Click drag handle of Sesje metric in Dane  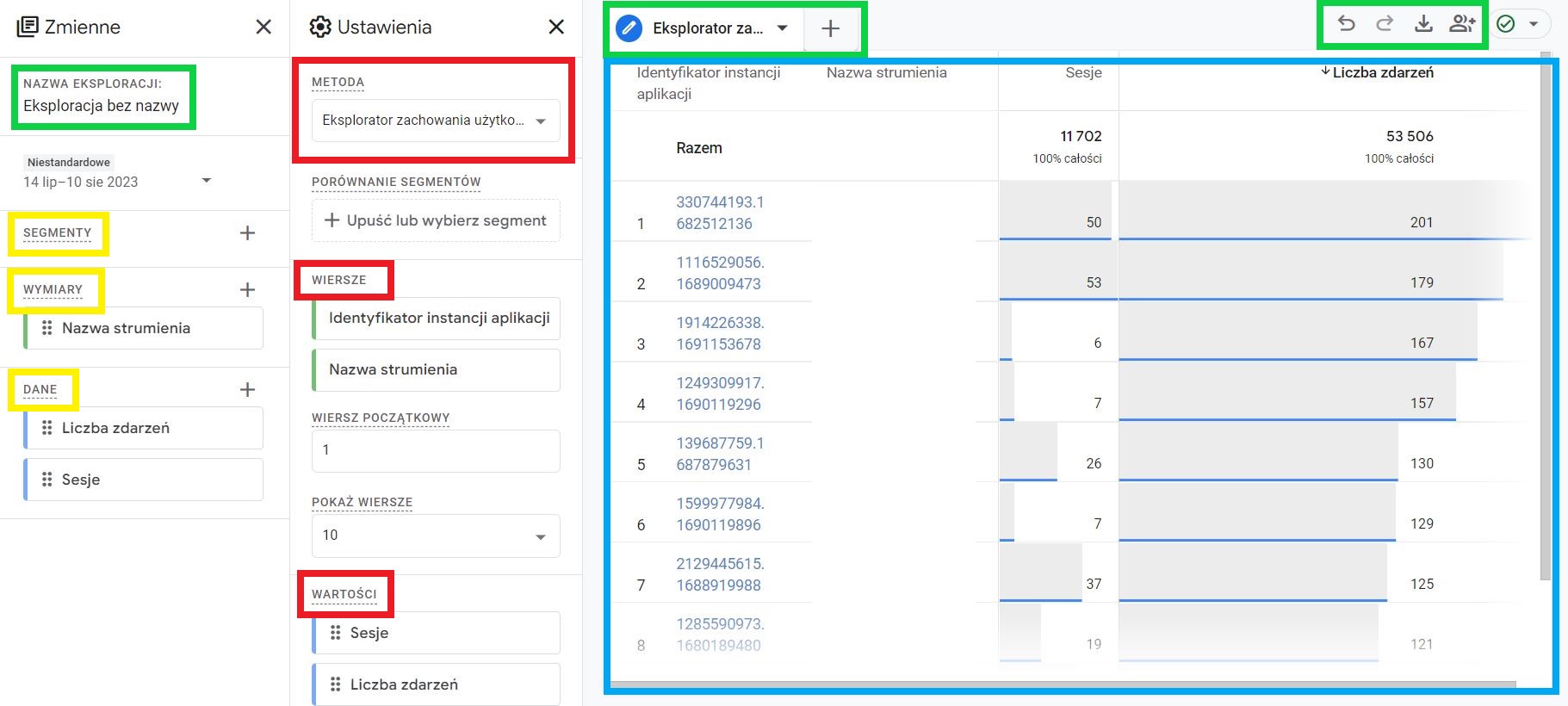pyautogui.click(x=46, y=480)
